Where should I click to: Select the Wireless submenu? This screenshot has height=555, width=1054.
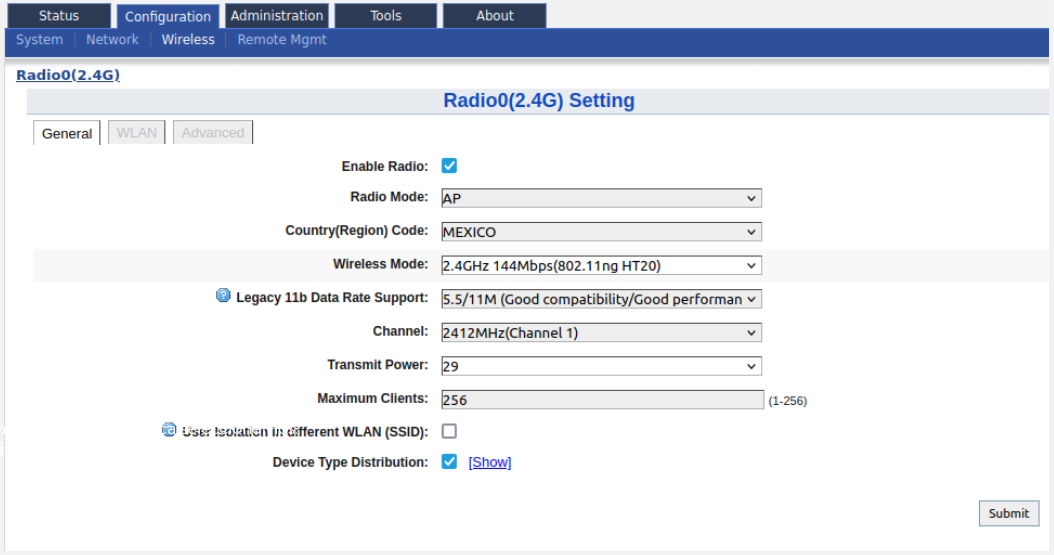188,40
